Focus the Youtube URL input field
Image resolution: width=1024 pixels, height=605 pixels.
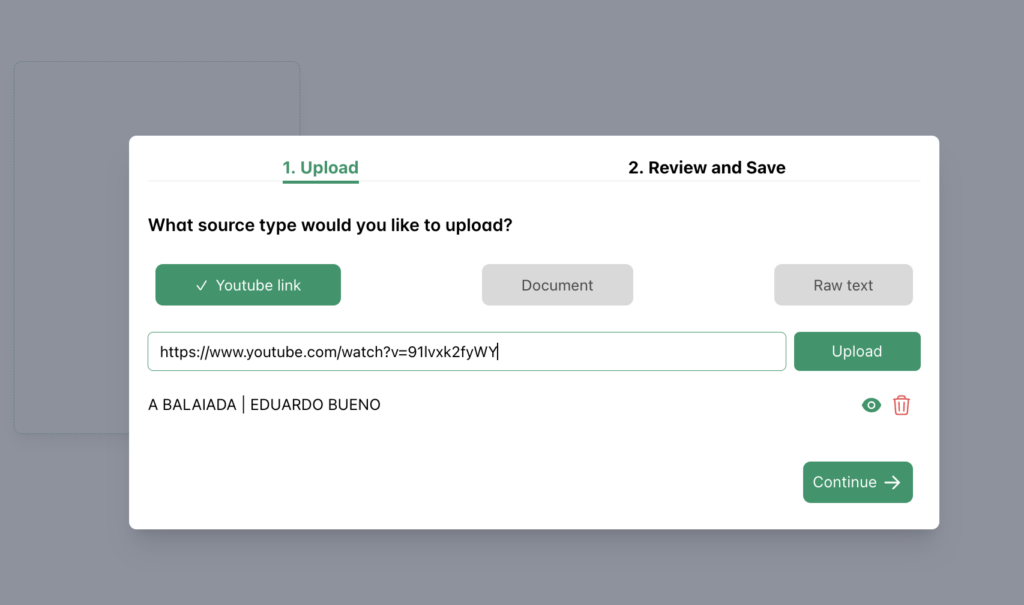pos(467,352)
